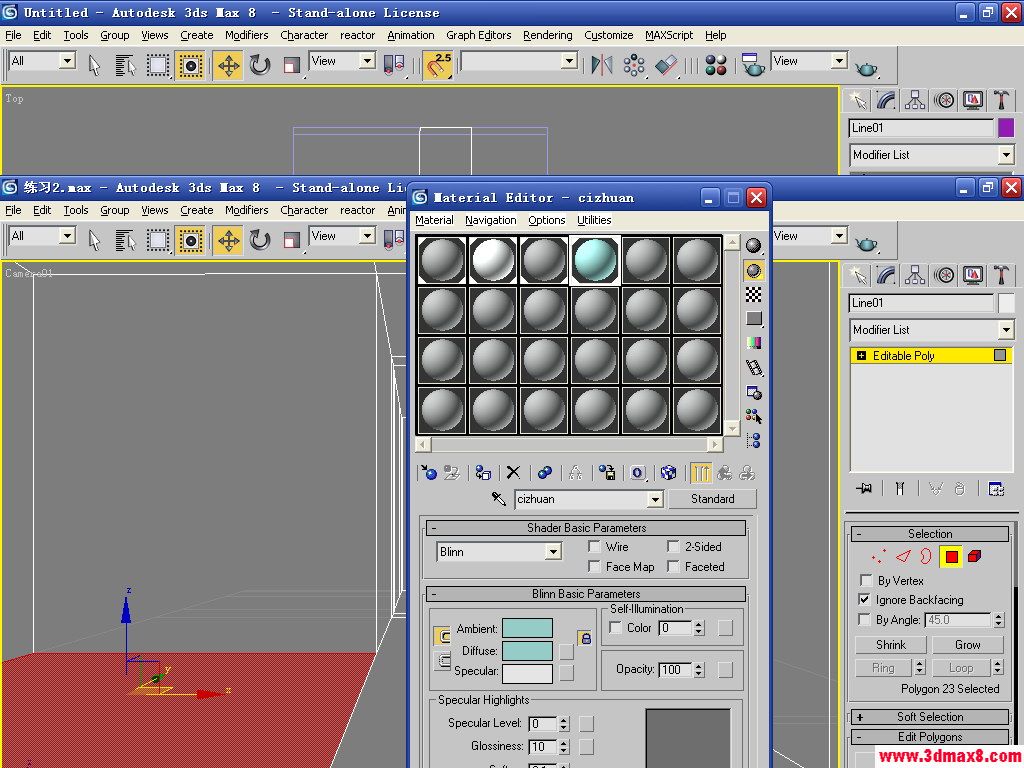The width and height of the screenshot is (1024, 768).
Task: Tick the By Vertex checkbox
Action: [865, 580]
